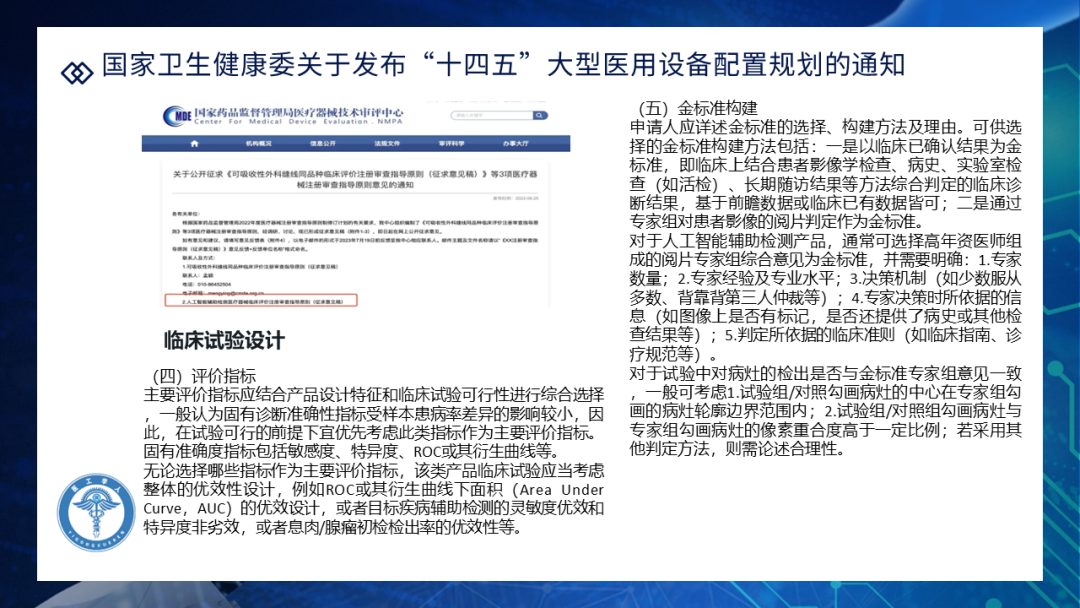This screenshot has height=608, width=1080.
Task: Click the paragraph starting 对于人工智能辅助检测产品
Action: pos(825,297)
